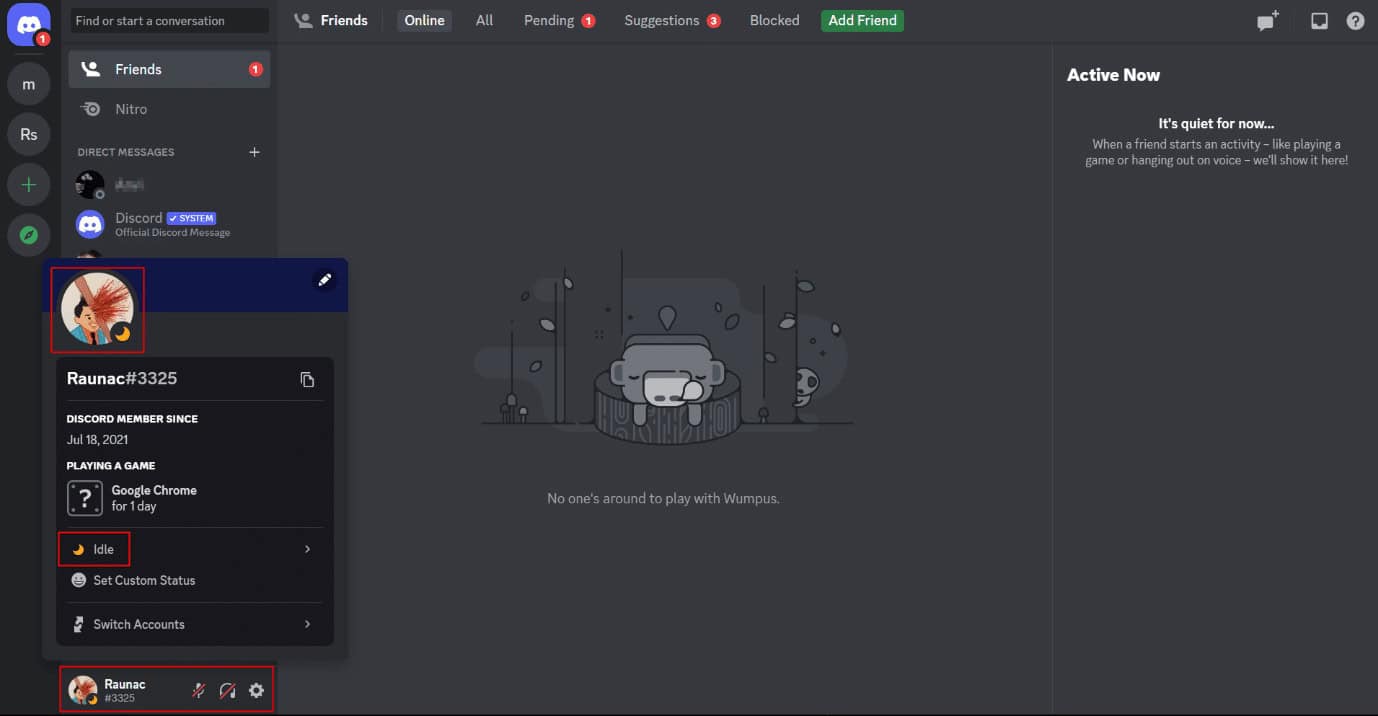The height and width of the screenshot is (716, 1378).
Task: Open the Explore Discoverable Servers compass icon
Action: (x=28, y=235)
